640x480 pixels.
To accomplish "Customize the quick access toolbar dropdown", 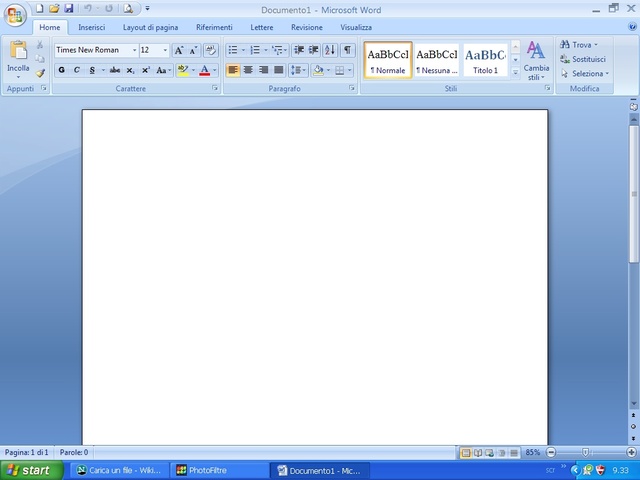I will (x=147, y=9).
